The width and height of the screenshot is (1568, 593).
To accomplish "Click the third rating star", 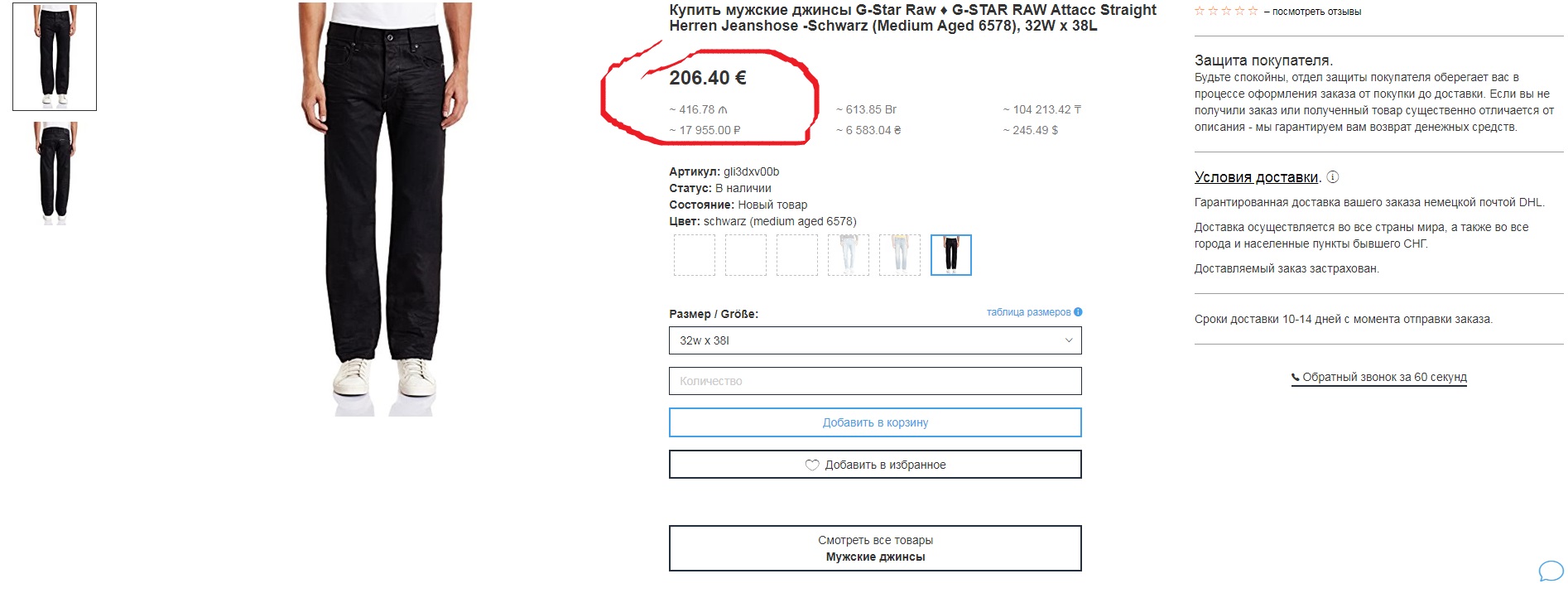I will click(1226, 12).
